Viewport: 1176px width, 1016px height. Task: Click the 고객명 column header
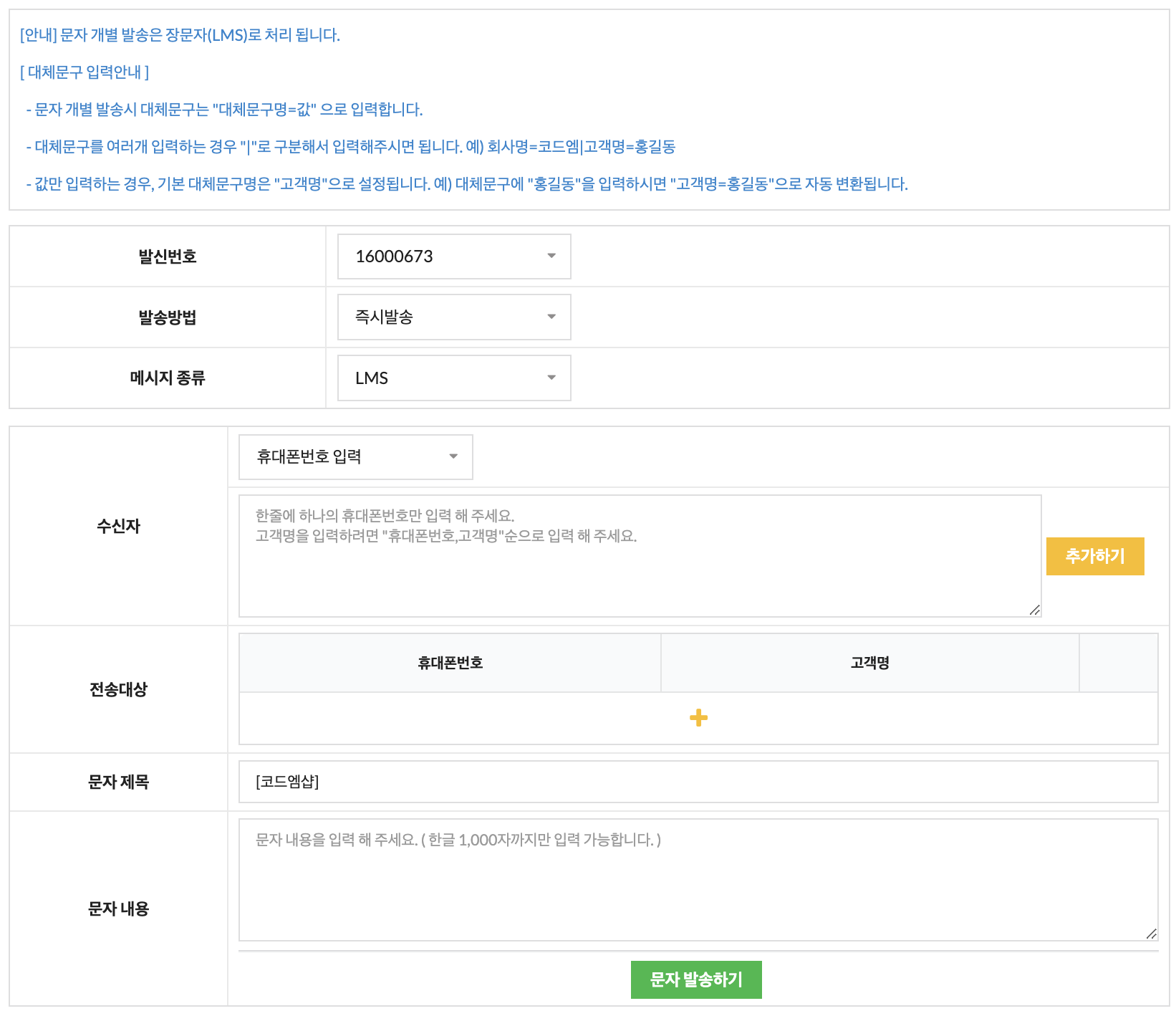870,663
